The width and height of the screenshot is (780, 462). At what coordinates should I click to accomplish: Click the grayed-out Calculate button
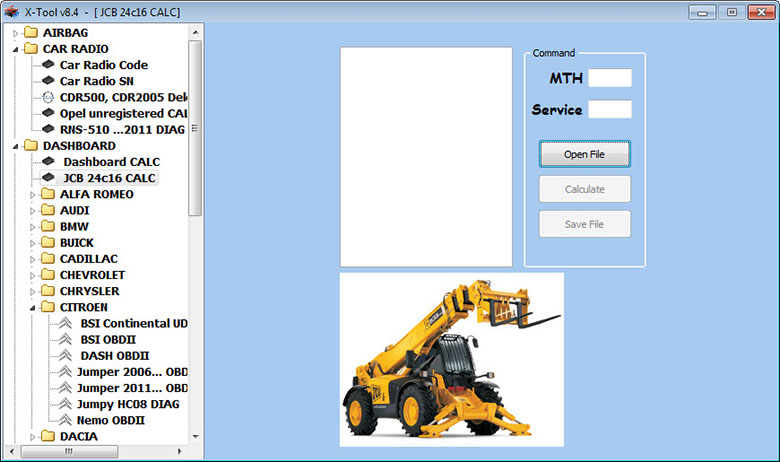[585, 189]
